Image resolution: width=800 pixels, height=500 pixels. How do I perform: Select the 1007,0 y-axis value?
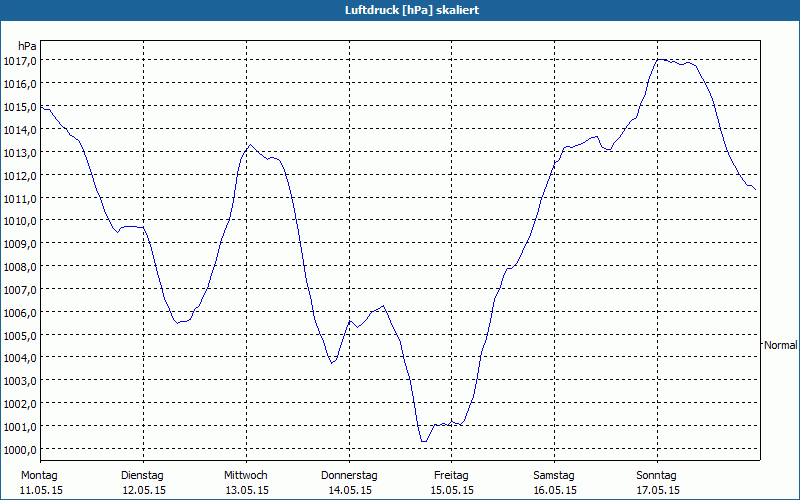point(20,290)
